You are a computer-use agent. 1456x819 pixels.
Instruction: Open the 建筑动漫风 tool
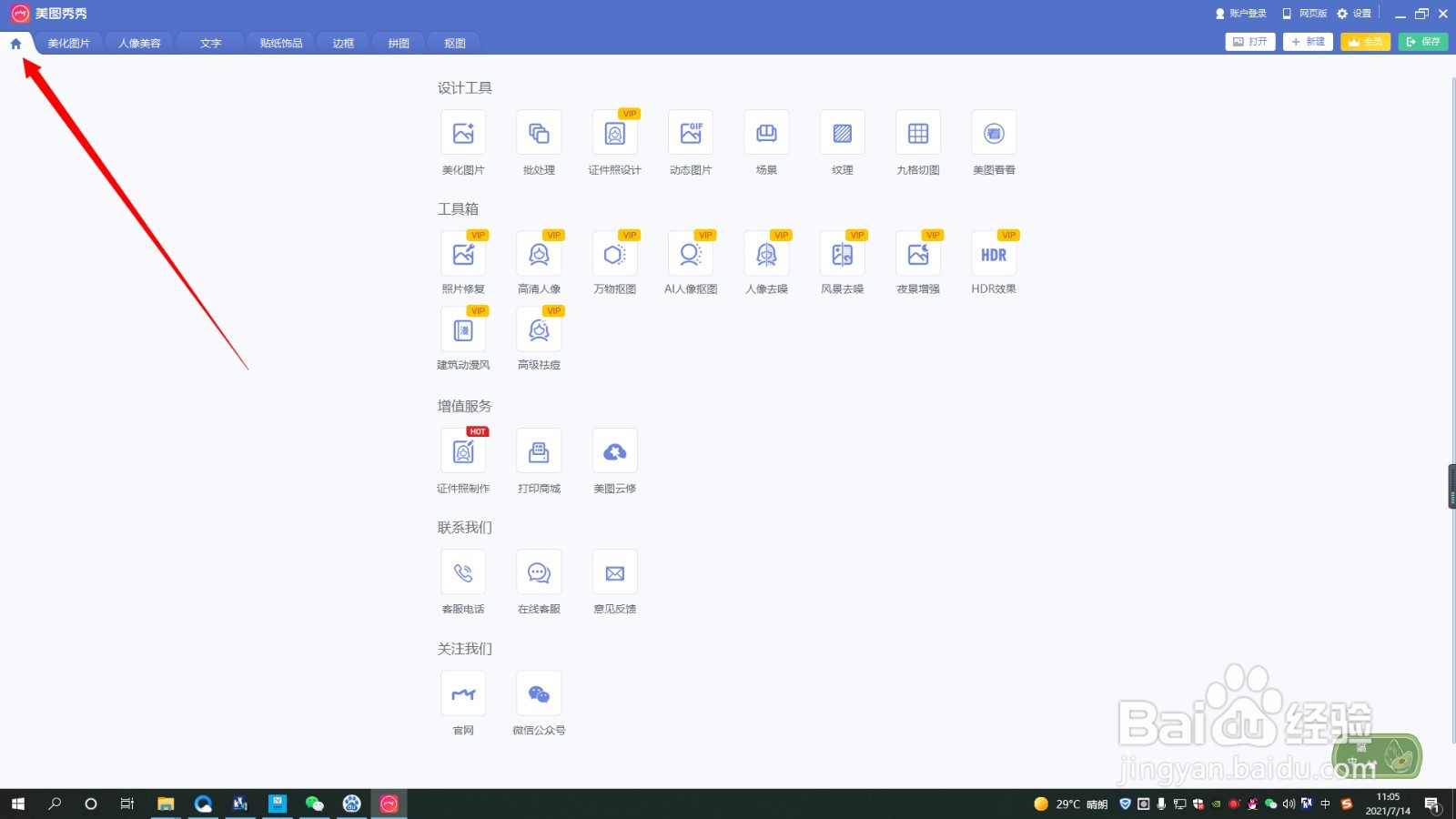click(463, 329)
